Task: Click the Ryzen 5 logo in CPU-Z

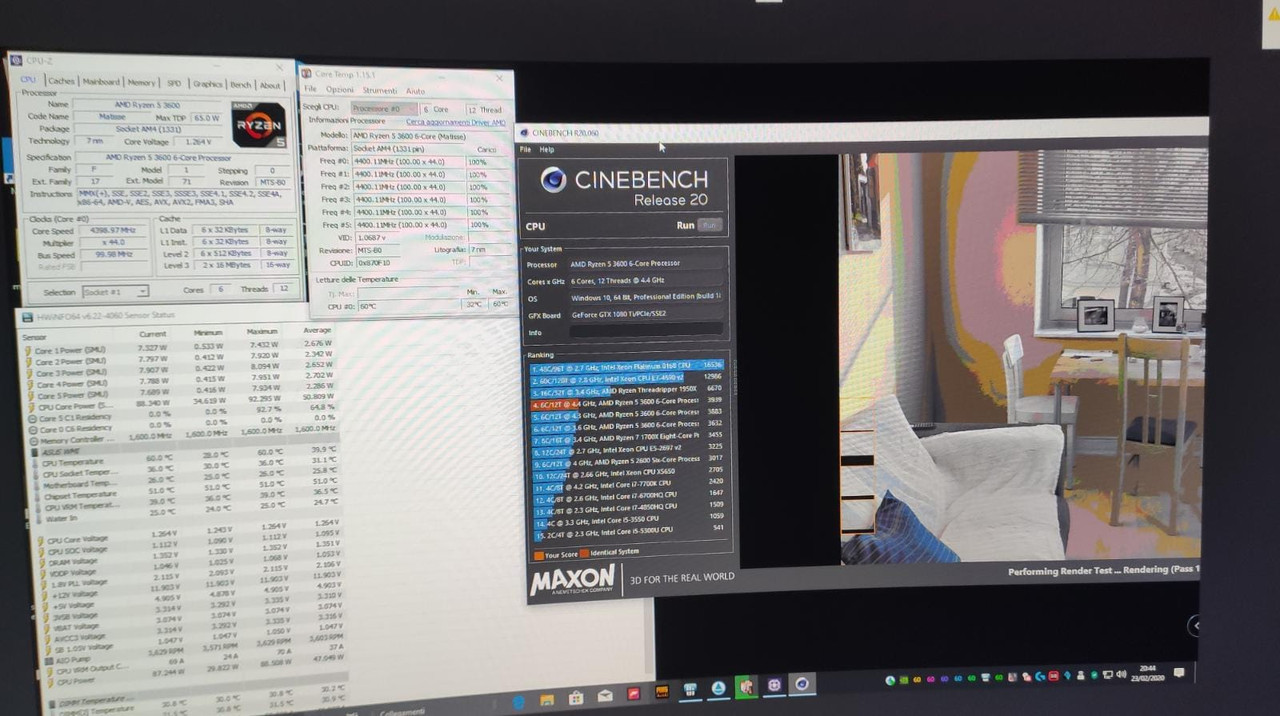Action: pos(257,126)
